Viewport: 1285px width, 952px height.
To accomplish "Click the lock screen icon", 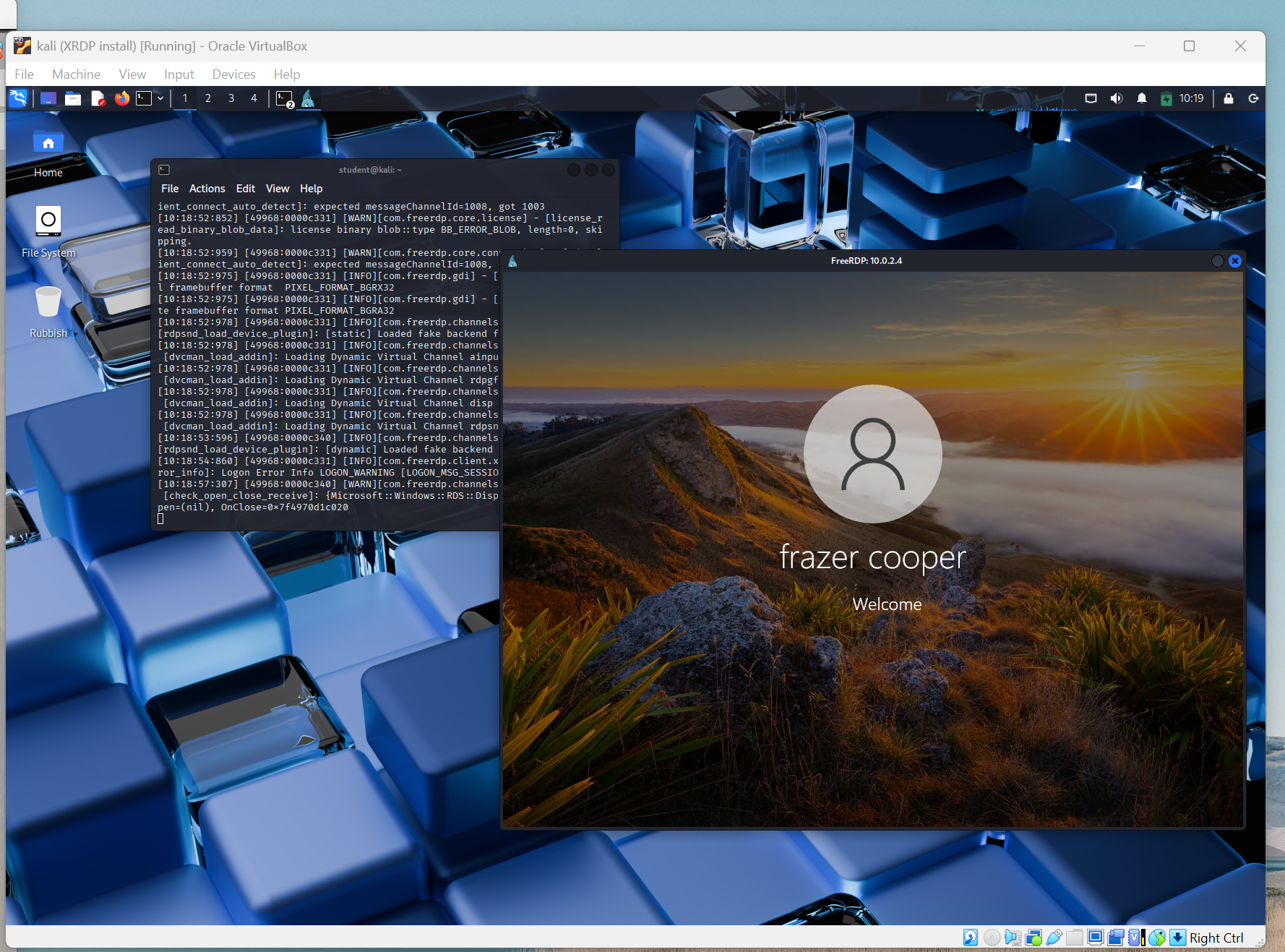I will point(1228,98).
